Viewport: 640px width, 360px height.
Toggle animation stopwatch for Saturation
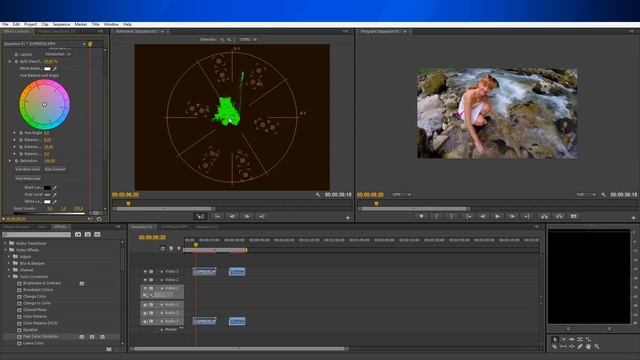click(x=16, y=161)
